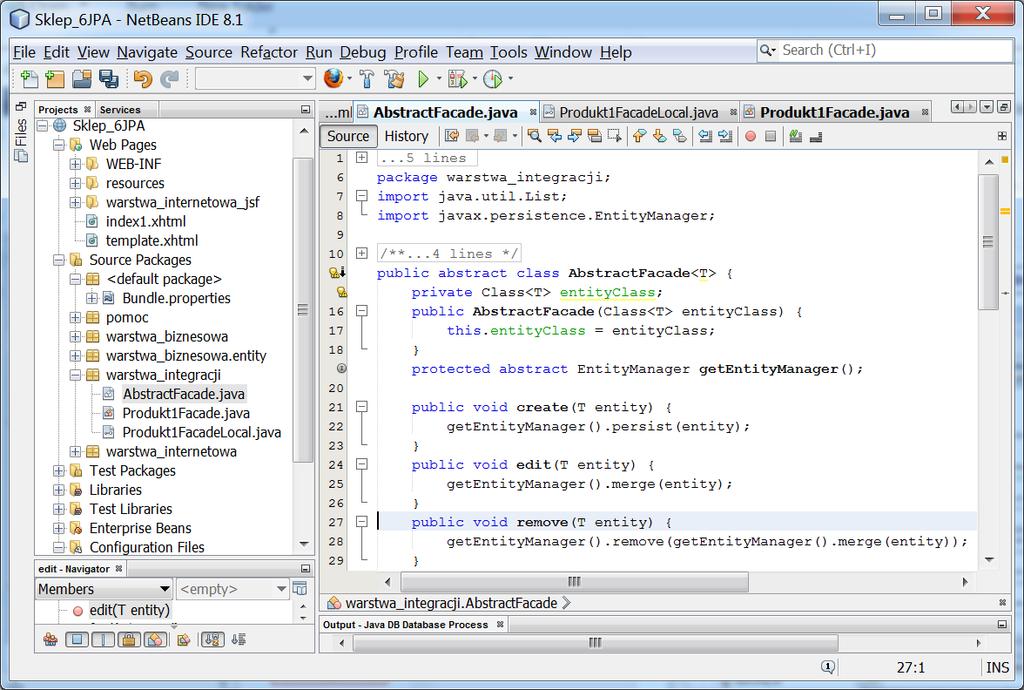Switch to Produkt1FacadeLocal.java tab
This screenshot has height=690, width=1024.
[x=639, y=112]
